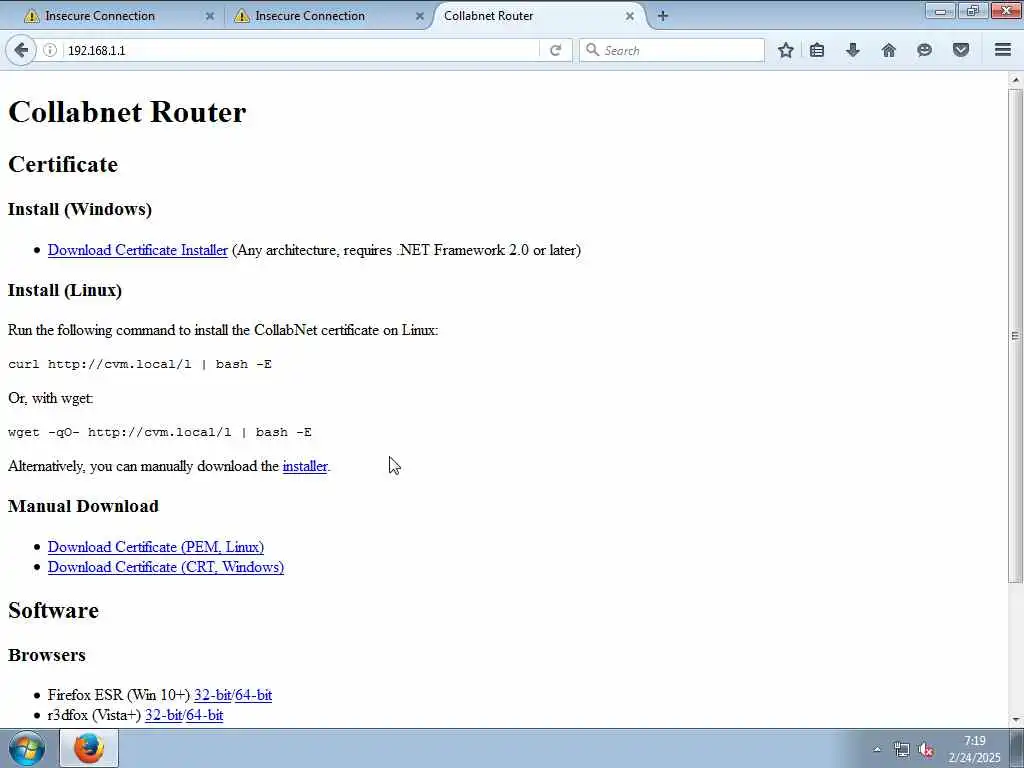Download r3dfox 64-bit
This screenshot has height=768, width=1024.
coord(205,715)
